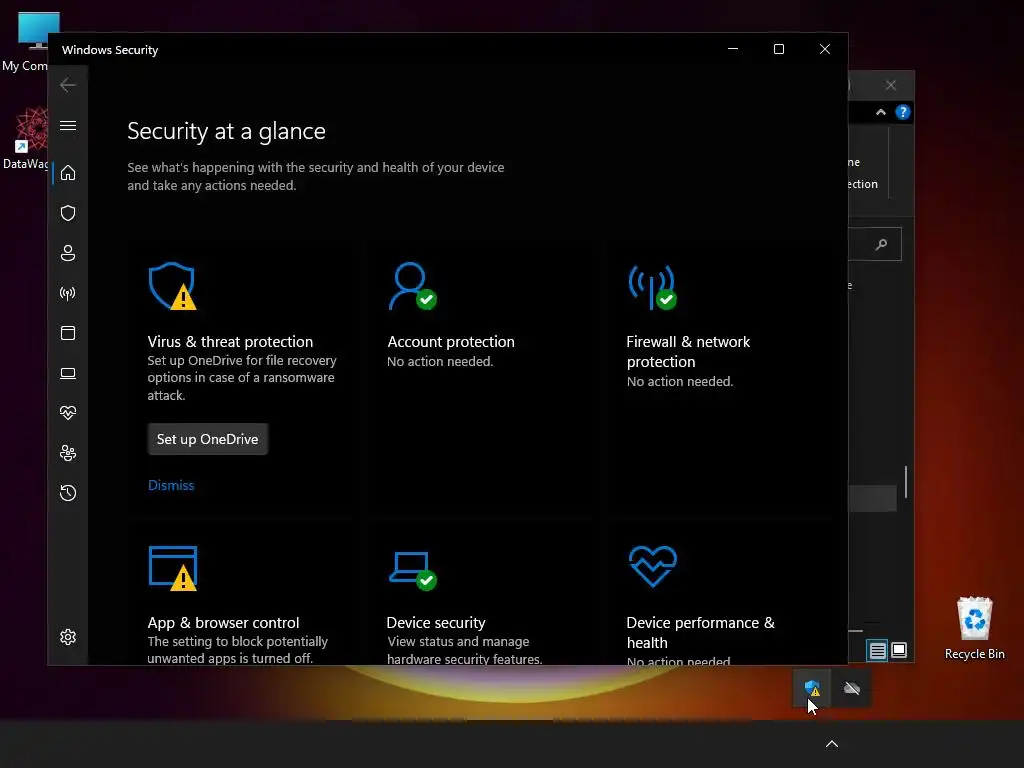
Task: Open Settings gear in sidebar
Action: tap(68, 637)
